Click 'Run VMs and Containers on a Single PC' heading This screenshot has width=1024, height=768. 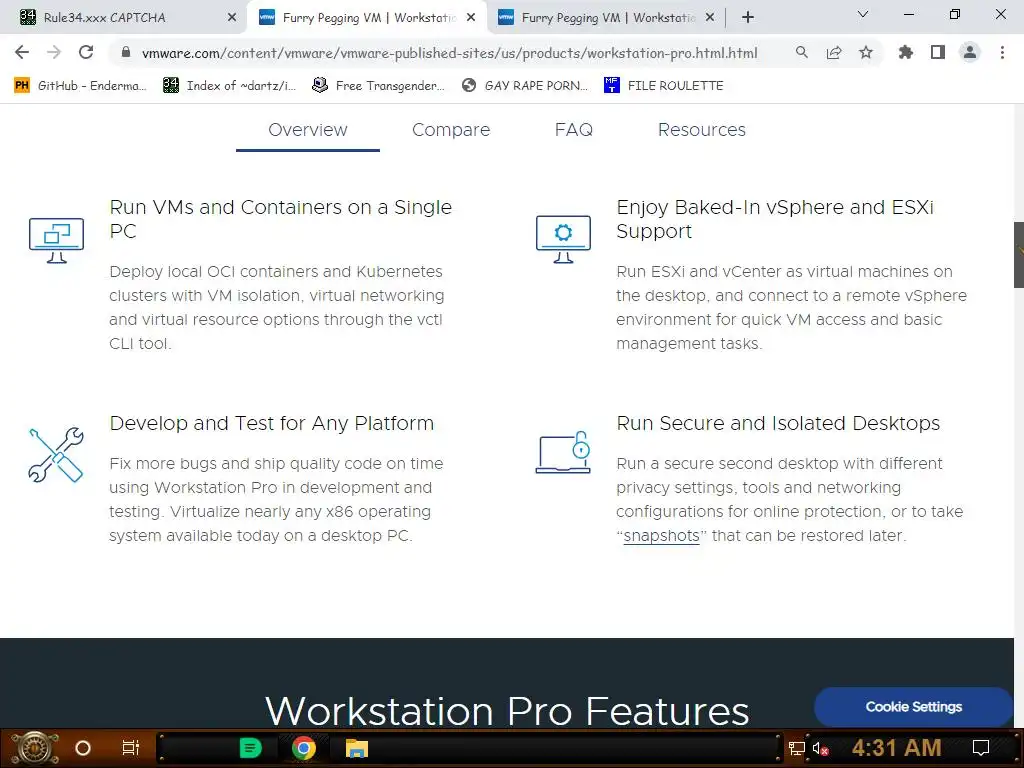point(281,219)
